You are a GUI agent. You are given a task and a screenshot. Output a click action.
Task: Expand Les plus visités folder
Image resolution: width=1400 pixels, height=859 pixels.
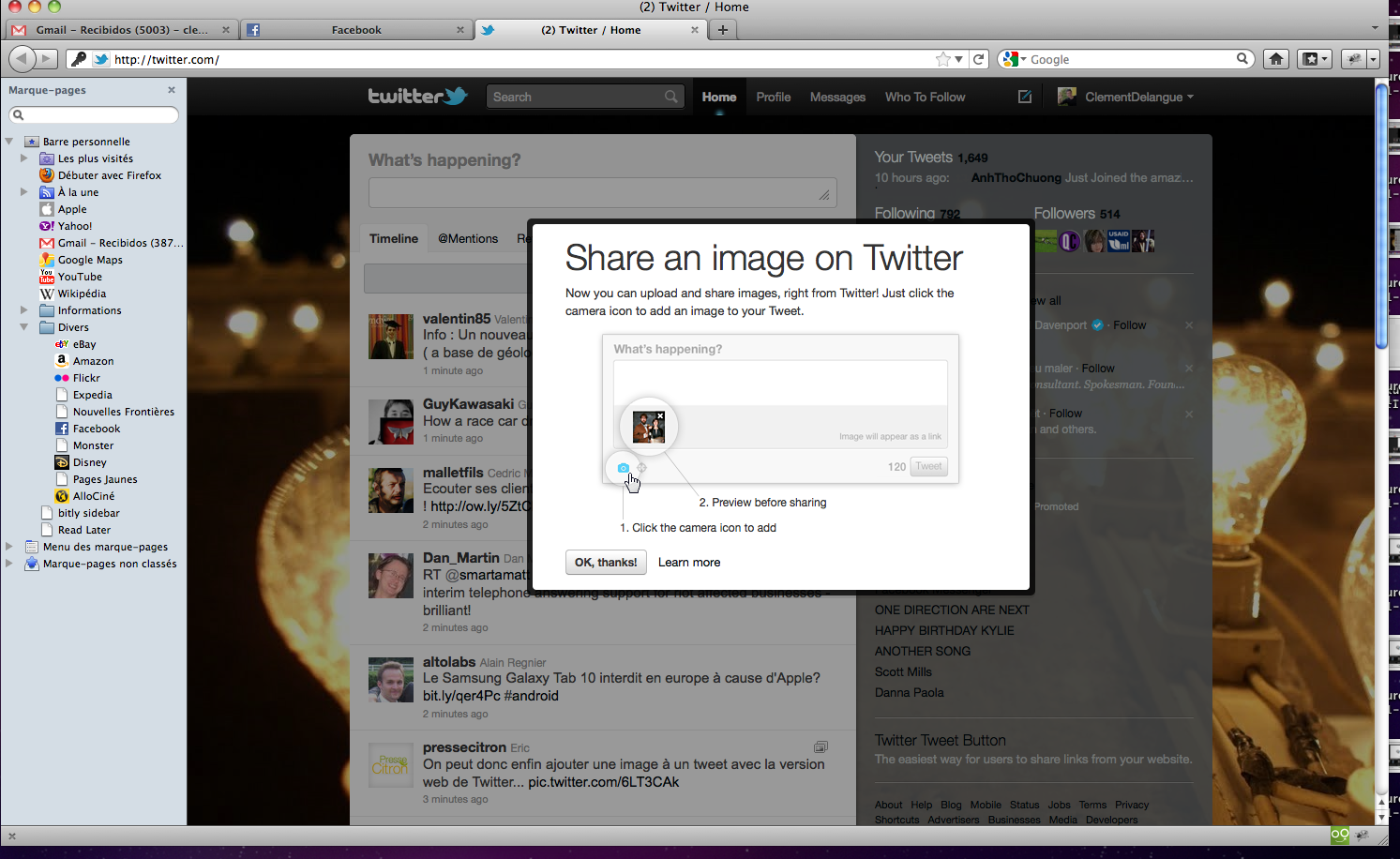coord(24,158)
